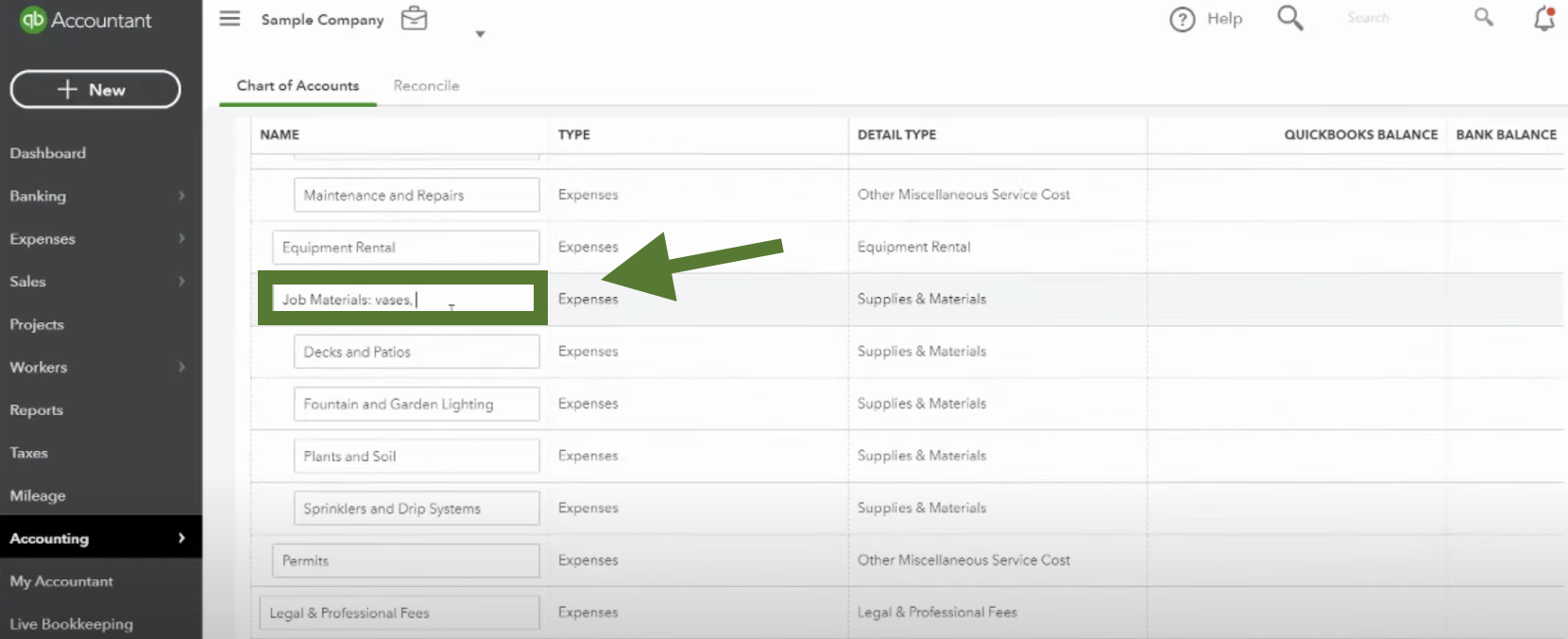This screenshot has height=639, width=1568.
Task: Expand the Expenses sidebar submenu arrow
Action: [181, 238]
